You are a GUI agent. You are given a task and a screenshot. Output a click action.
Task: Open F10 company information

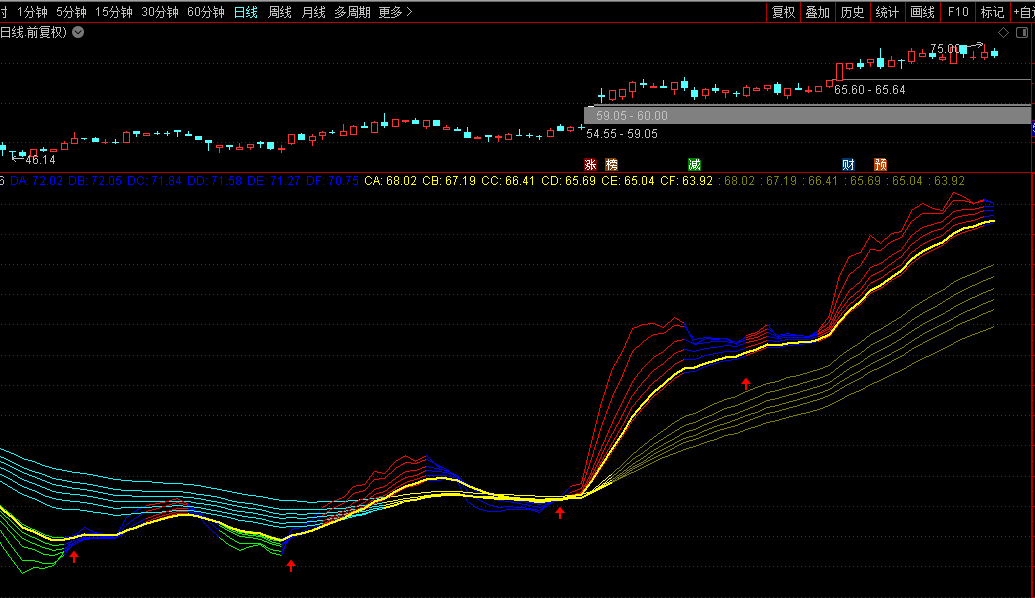[958, 12]
